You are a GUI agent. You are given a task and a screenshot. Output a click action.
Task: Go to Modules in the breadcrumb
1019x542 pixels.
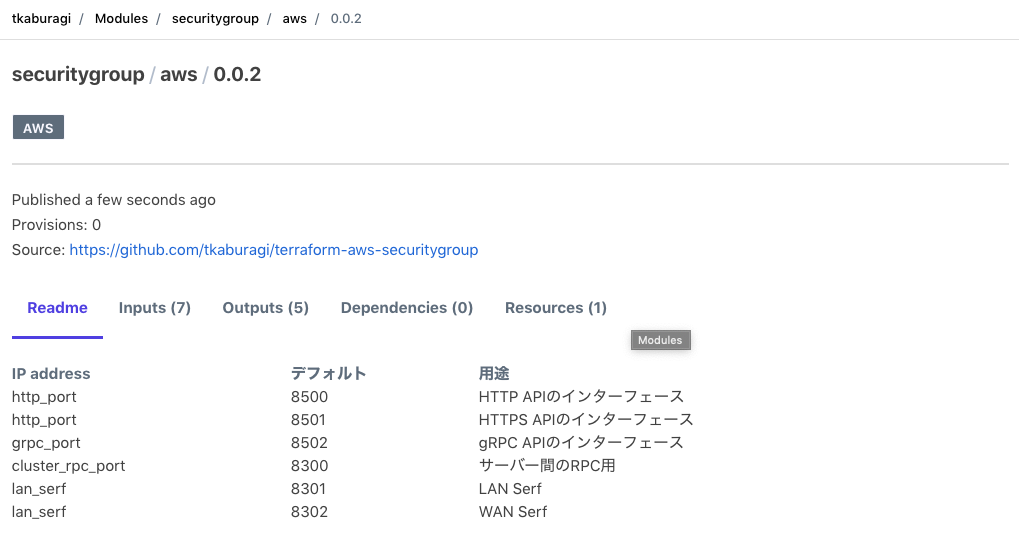(x=121, y=19)
